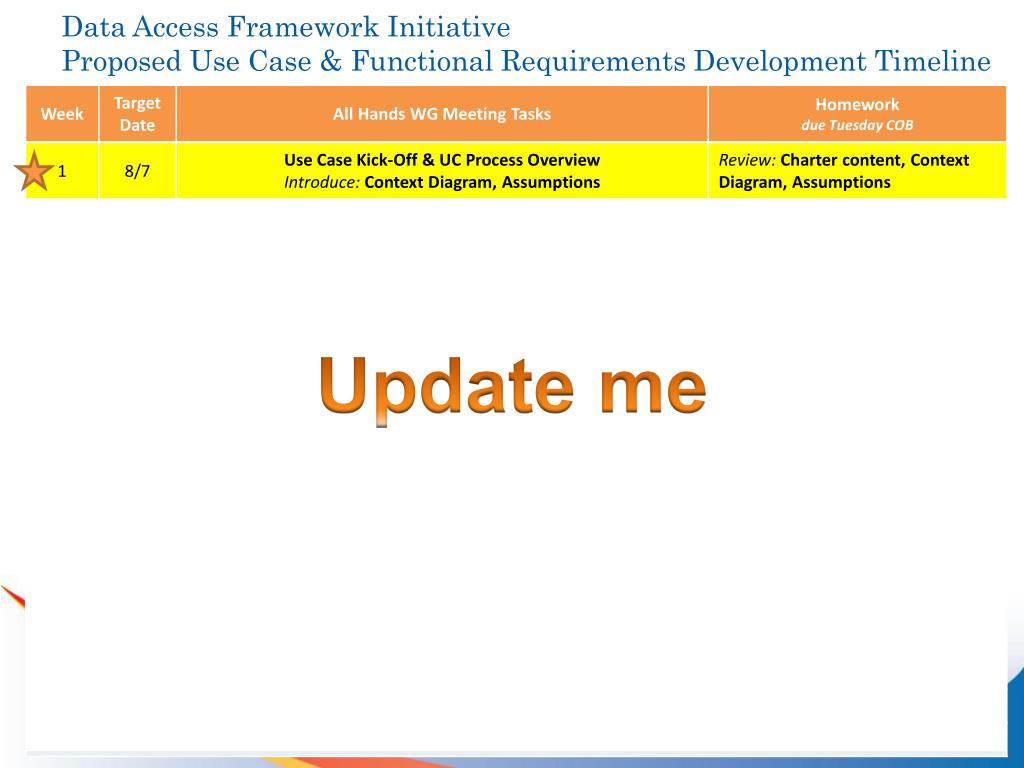
Task: Click "Introduce: Context Diagram, Assumptions" line
Action: tap(442, 182)
